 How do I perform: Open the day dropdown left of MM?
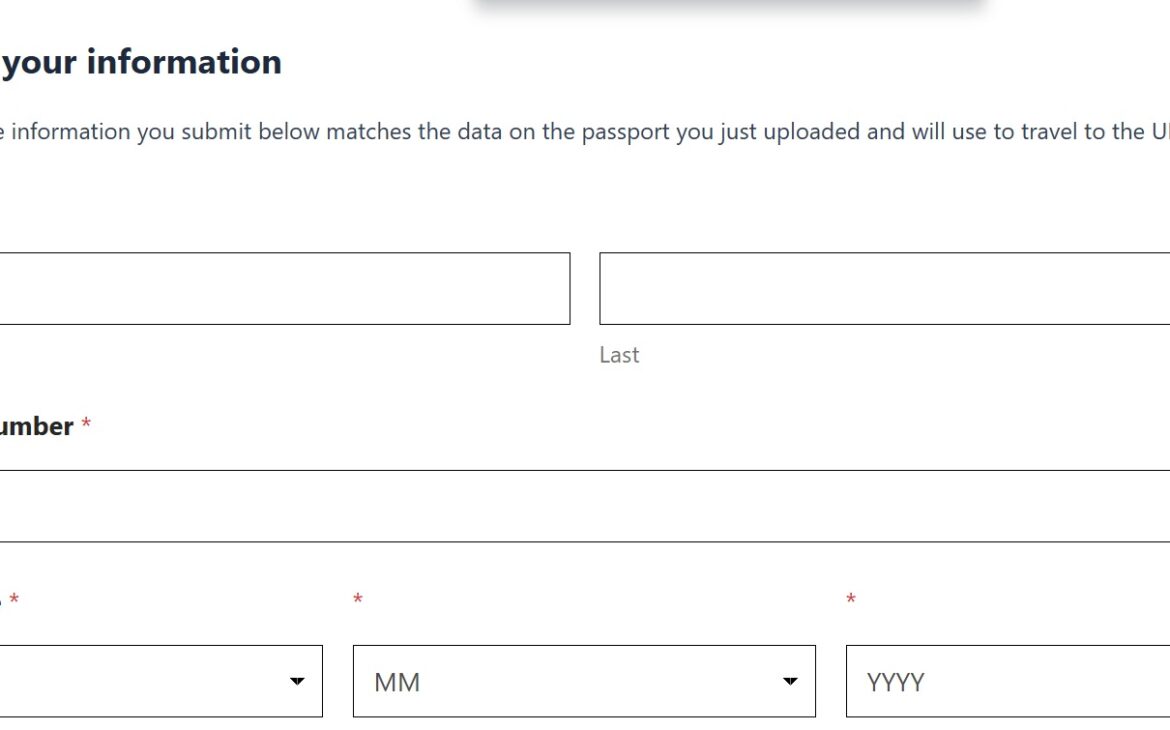pos(160,681)
